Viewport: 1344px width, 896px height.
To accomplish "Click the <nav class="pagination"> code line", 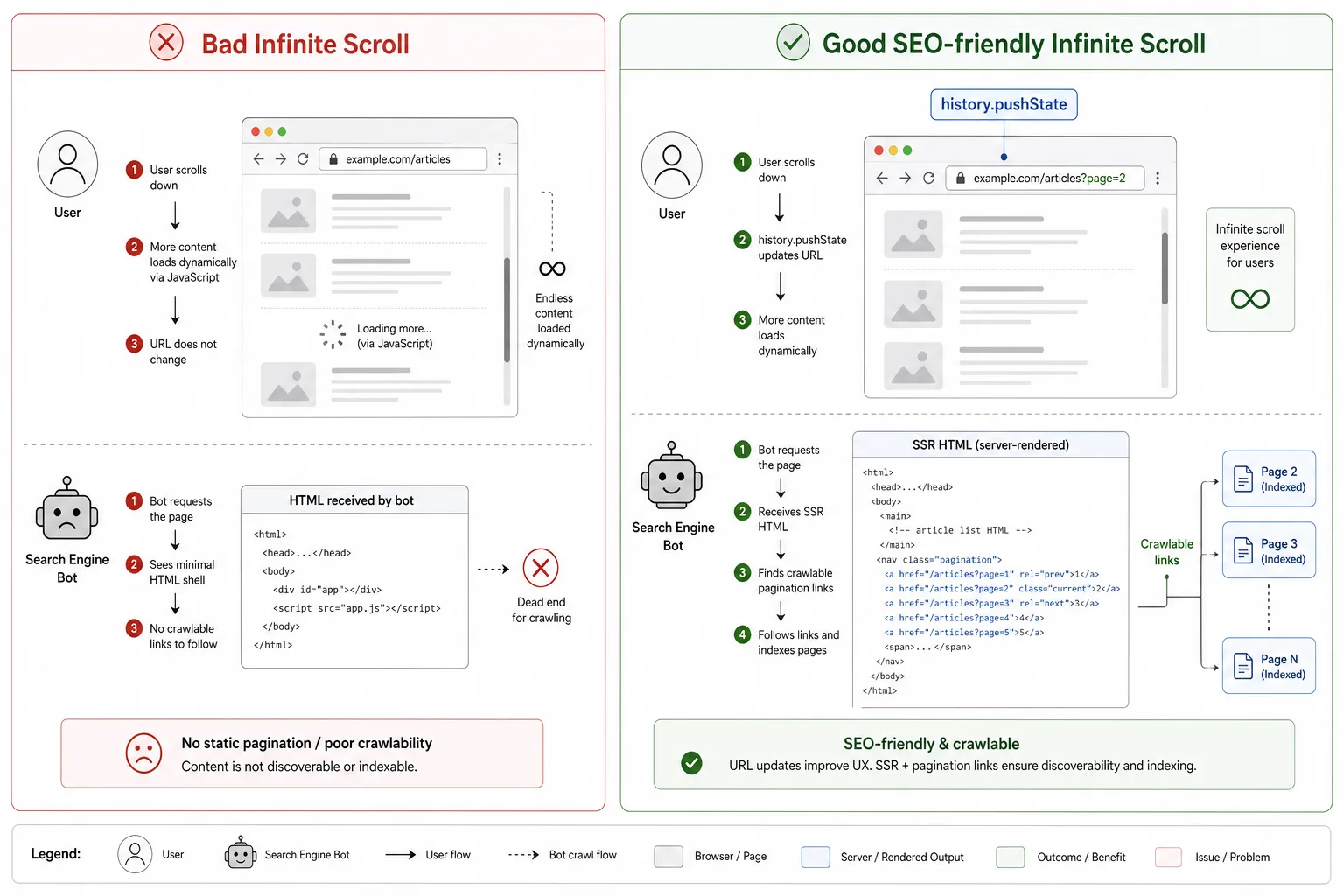I will pyautogui.click(x=939, y=560).
